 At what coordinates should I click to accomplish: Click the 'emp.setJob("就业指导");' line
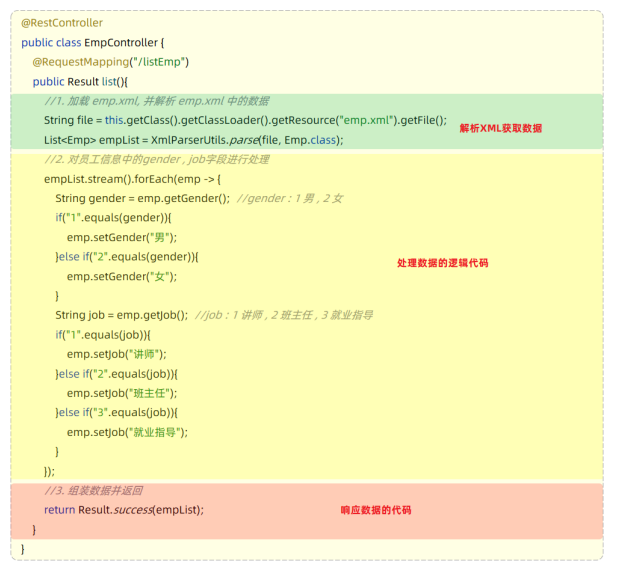(x=127, y=432)
